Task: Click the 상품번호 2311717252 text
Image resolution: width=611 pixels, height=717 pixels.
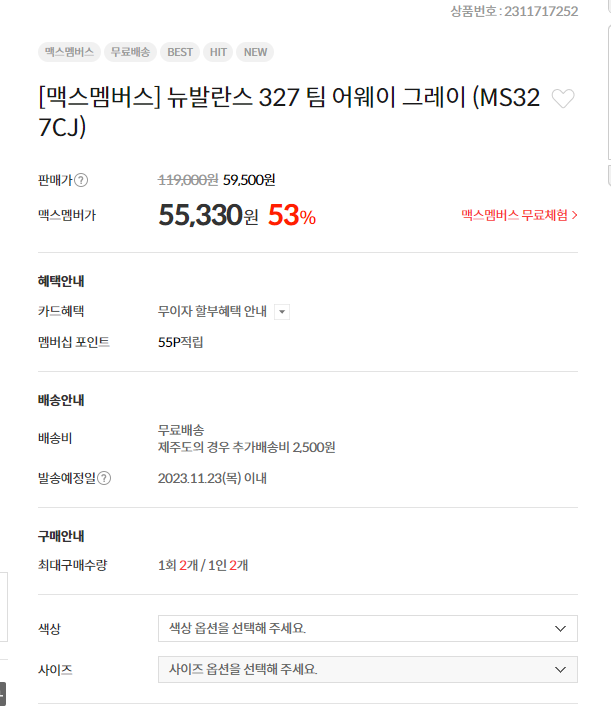Action: (x=514, y=11)
